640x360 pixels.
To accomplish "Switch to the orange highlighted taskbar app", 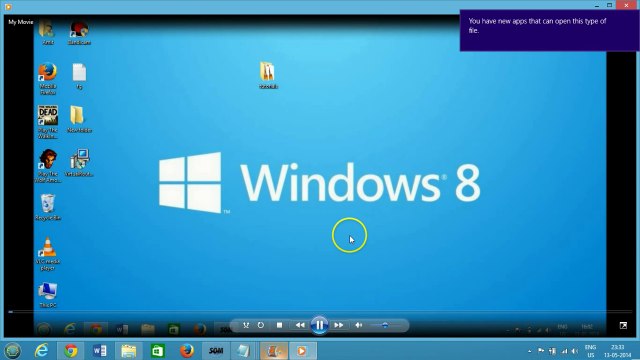I will [x=274, y=351].
